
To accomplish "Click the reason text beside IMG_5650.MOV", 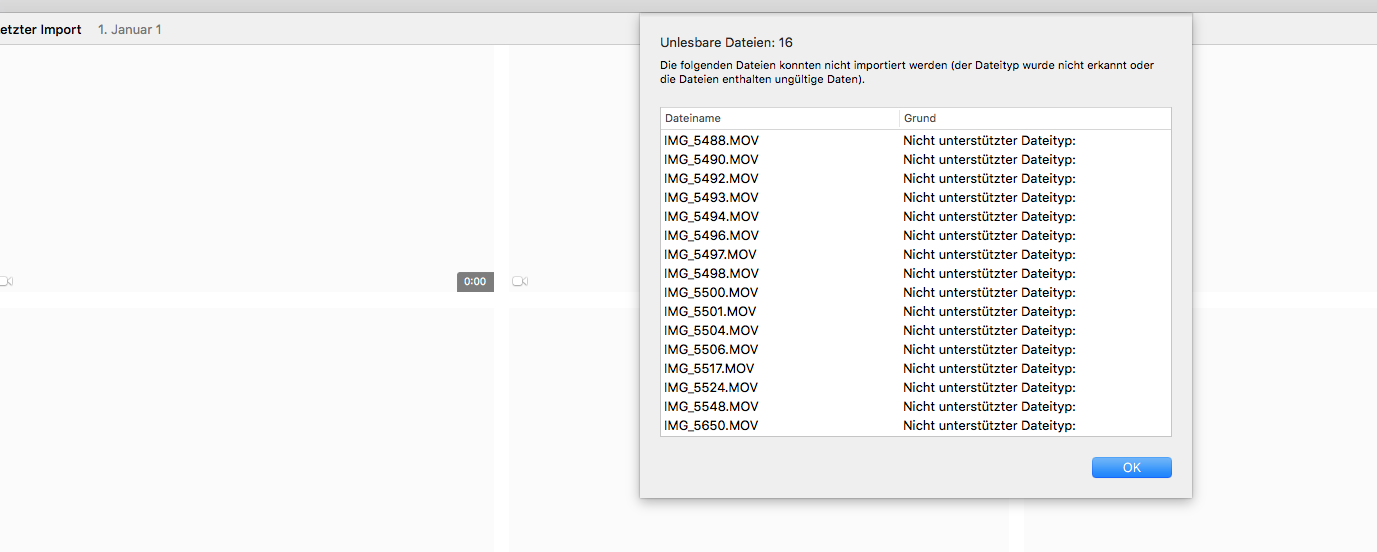I will click(x=989, y=425).
